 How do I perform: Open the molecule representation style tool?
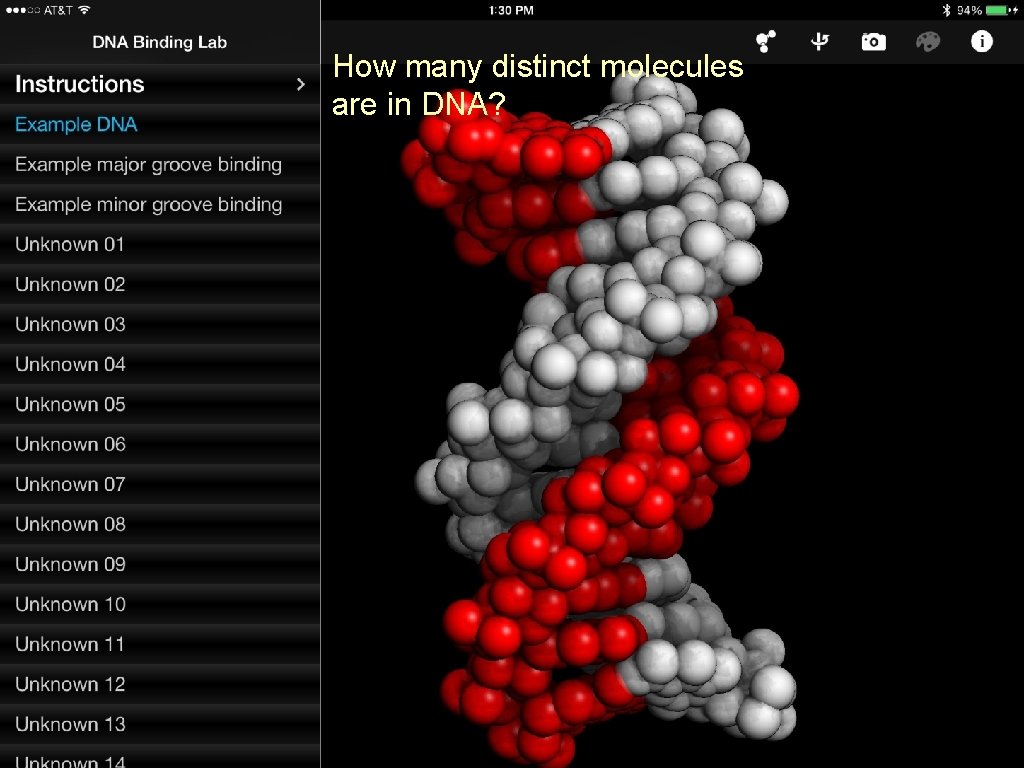(x=763, y=41)
